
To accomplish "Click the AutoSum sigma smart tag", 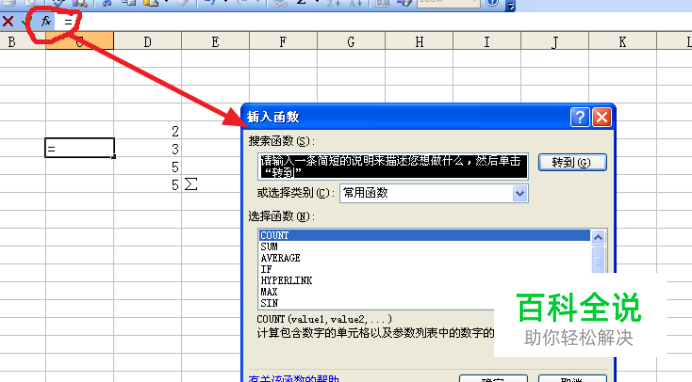I will click(191, 184).
